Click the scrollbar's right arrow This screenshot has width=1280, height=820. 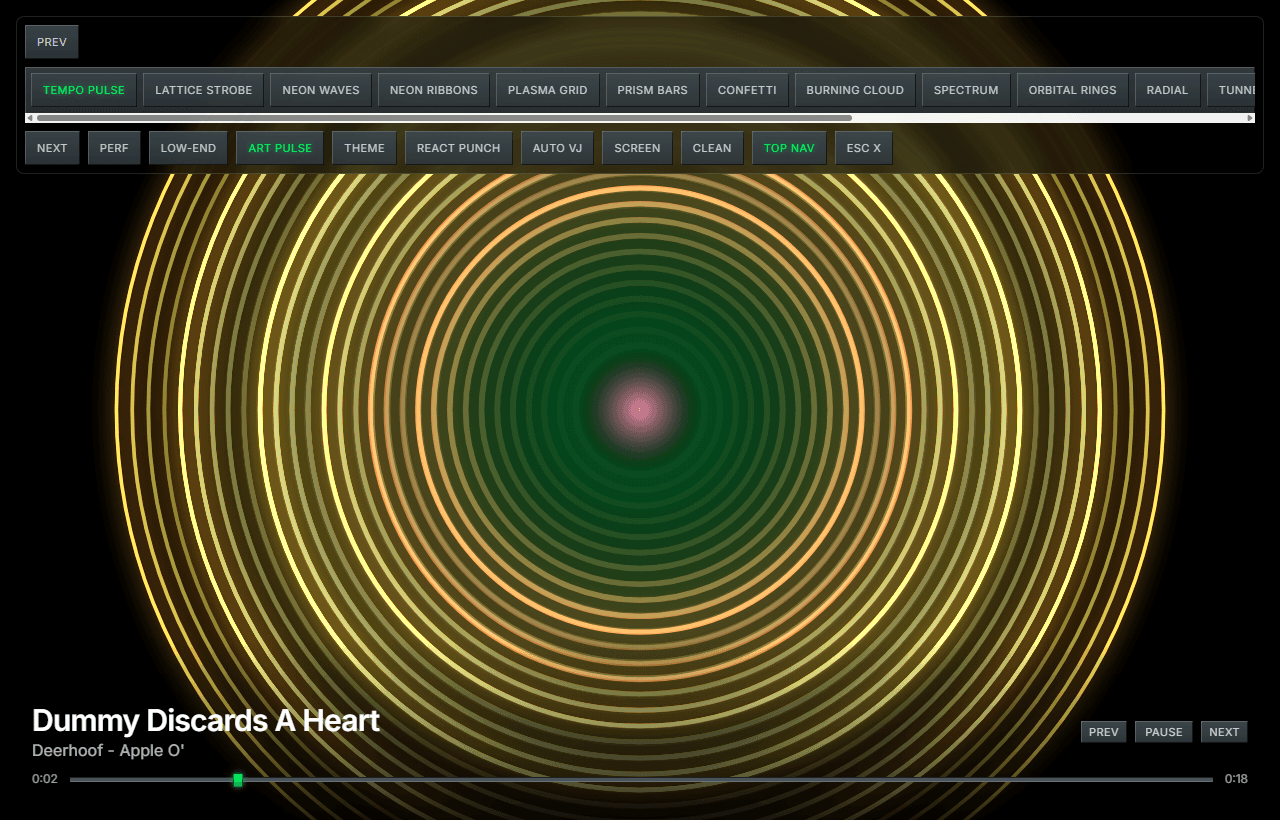[1250, 118]
